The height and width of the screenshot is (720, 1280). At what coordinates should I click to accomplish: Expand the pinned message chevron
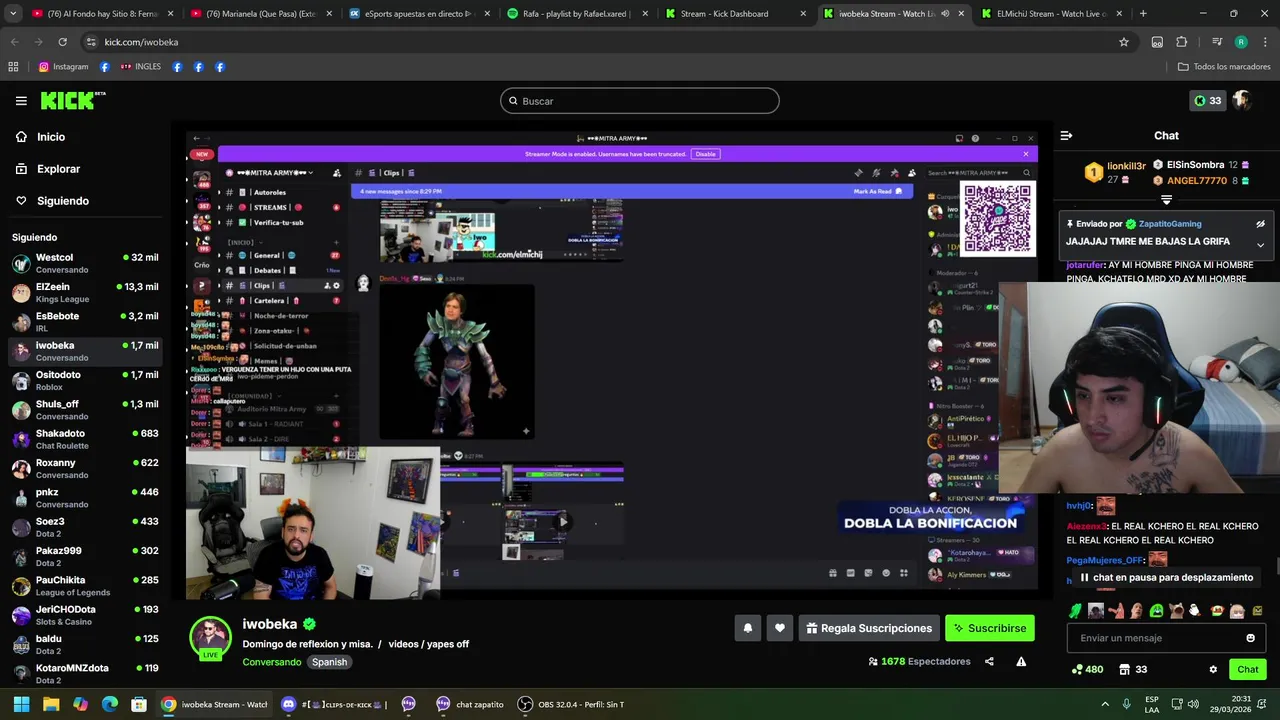pos(1260,245)
